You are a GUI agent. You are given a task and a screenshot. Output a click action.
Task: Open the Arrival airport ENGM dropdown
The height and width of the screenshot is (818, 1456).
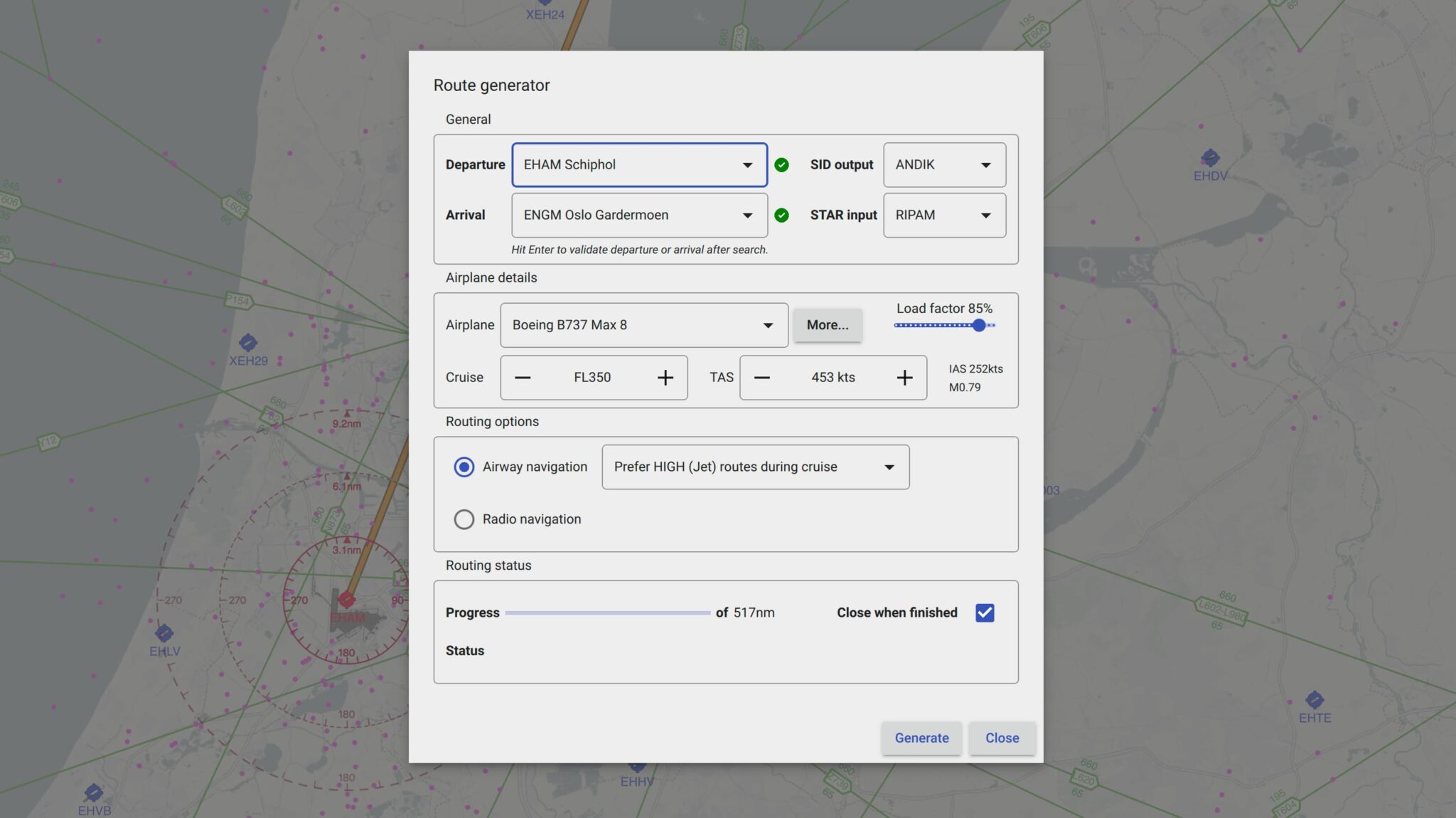click(x=638, y=215)
